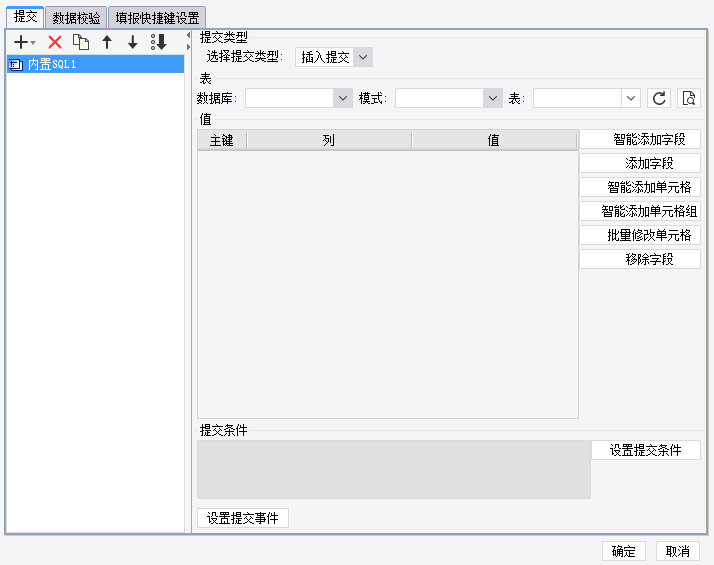This screenshot has width=714, height=565.
Task: Click the 智能添加字段 button
Action: 640,139
